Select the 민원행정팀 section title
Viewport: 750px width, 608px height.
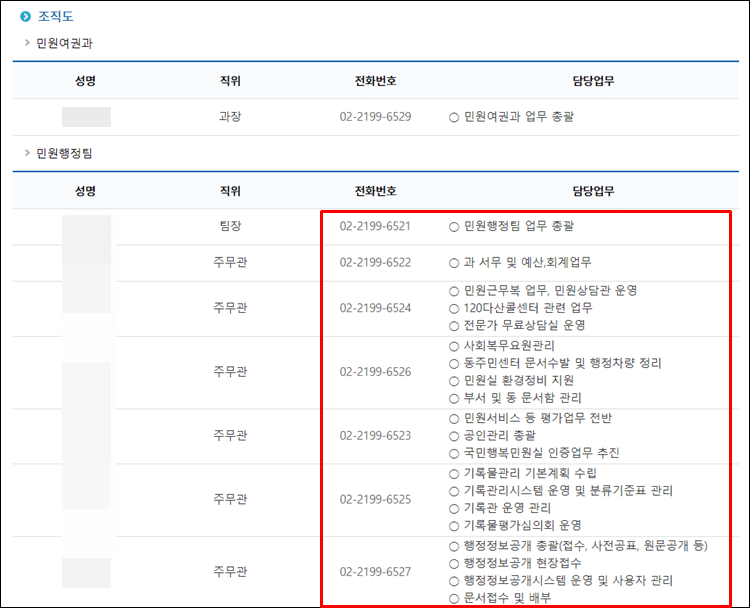pyautogui.click(x=65, y=154)
